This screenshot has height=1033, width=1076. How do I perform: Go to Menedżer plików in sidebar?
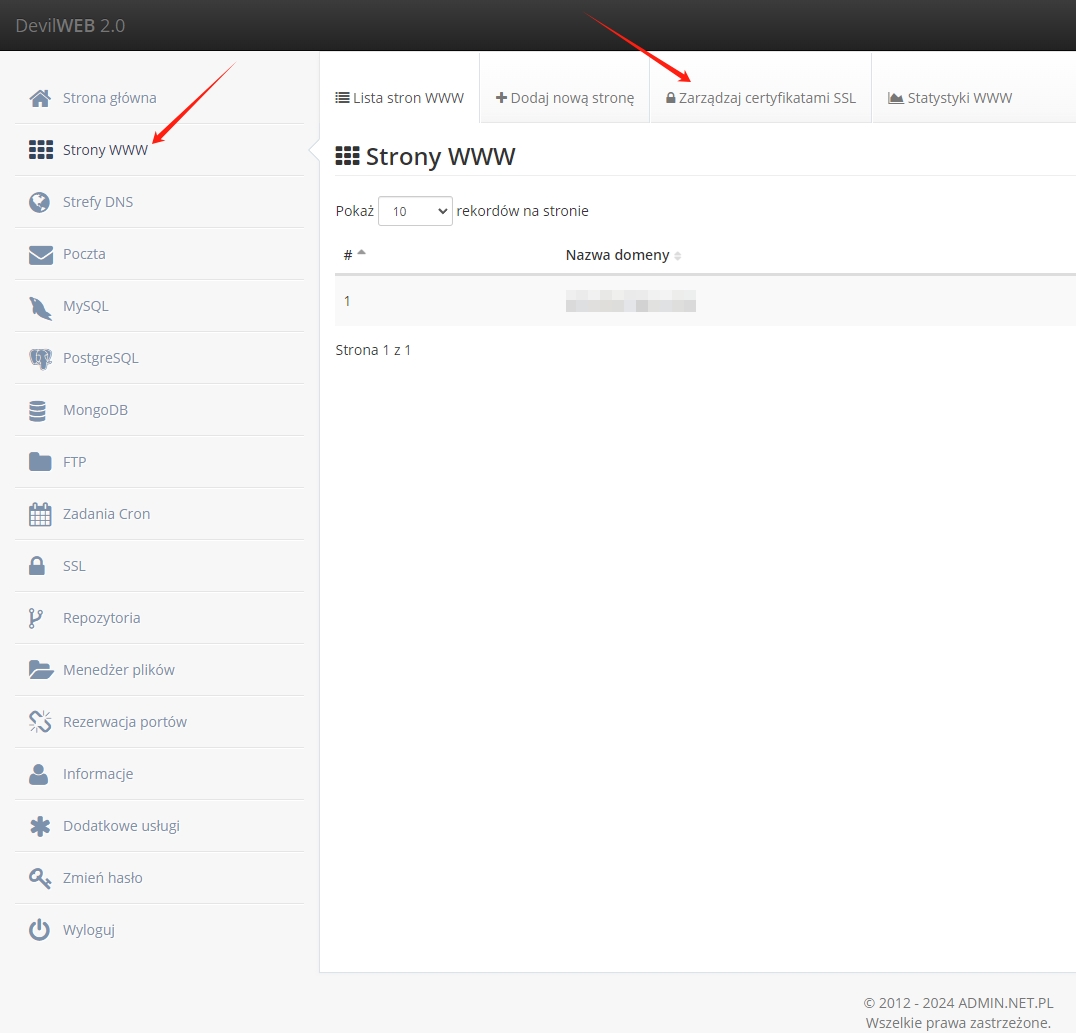click(x=118, y=670)
